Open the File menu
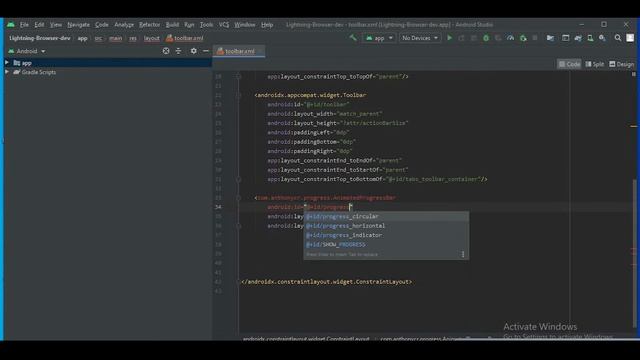Image resolution: width=640 pixels, height=360 pixels. point(24,24)
